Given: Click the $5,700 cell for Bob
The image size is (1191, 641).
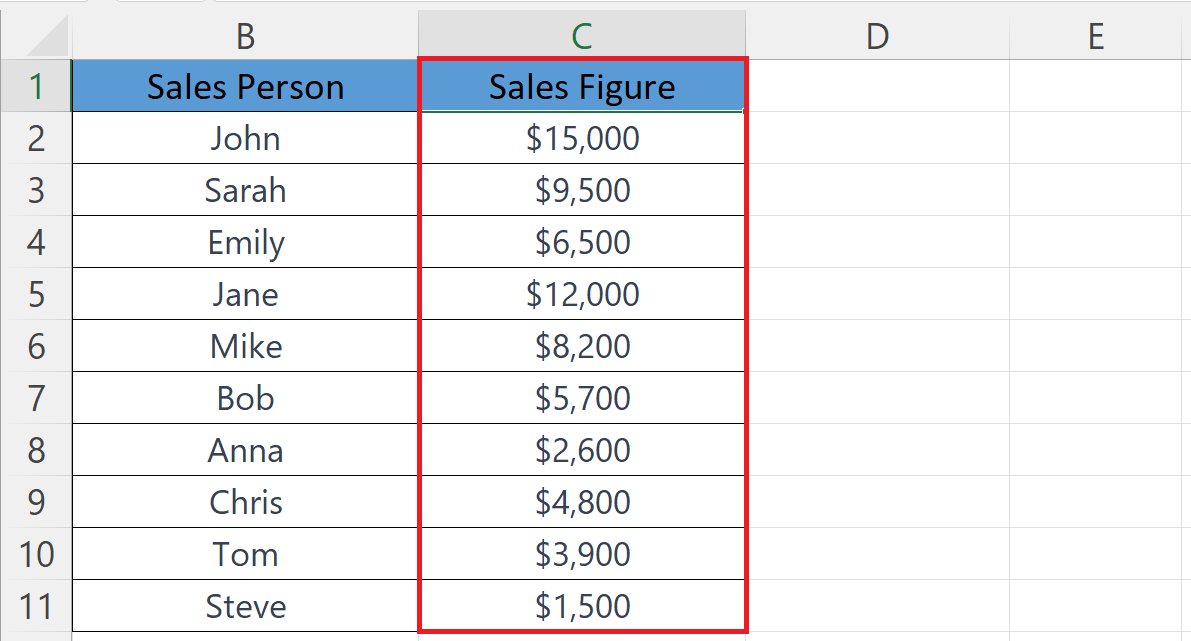Looking at the screenshot, I should [582, 398].
